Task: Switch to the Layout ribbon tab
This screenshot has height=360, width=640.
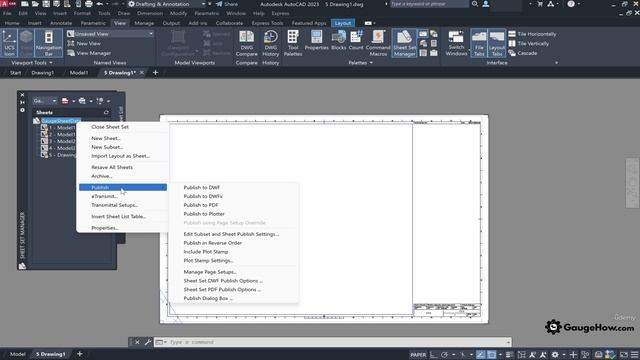Action: tap(342, 23)
